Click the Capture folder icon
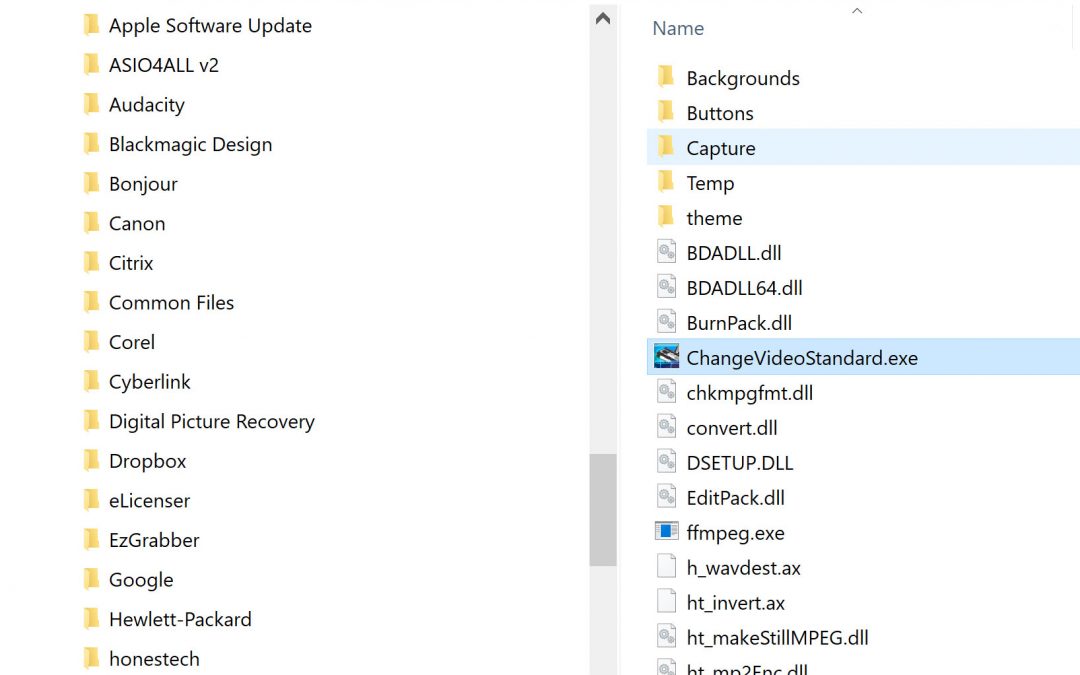This screenshot has width=1080, height=675. tap(666, 148)
